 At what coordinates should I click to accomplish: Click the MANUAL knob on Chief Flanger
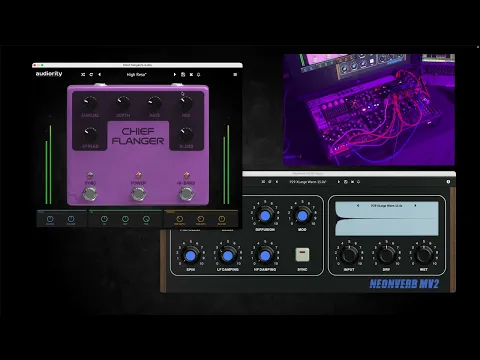click(x=90, y=103)
